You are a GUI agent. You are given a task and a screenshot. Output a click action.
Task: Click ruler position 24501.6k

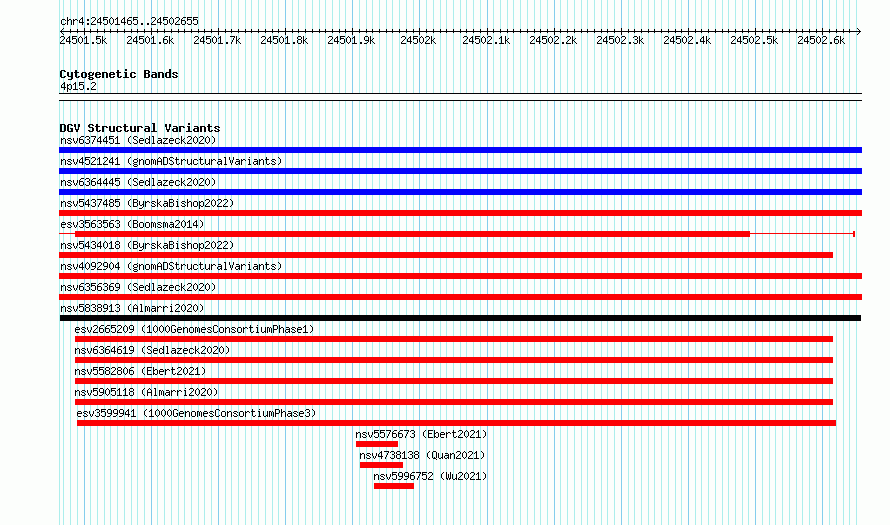(150, 40)
